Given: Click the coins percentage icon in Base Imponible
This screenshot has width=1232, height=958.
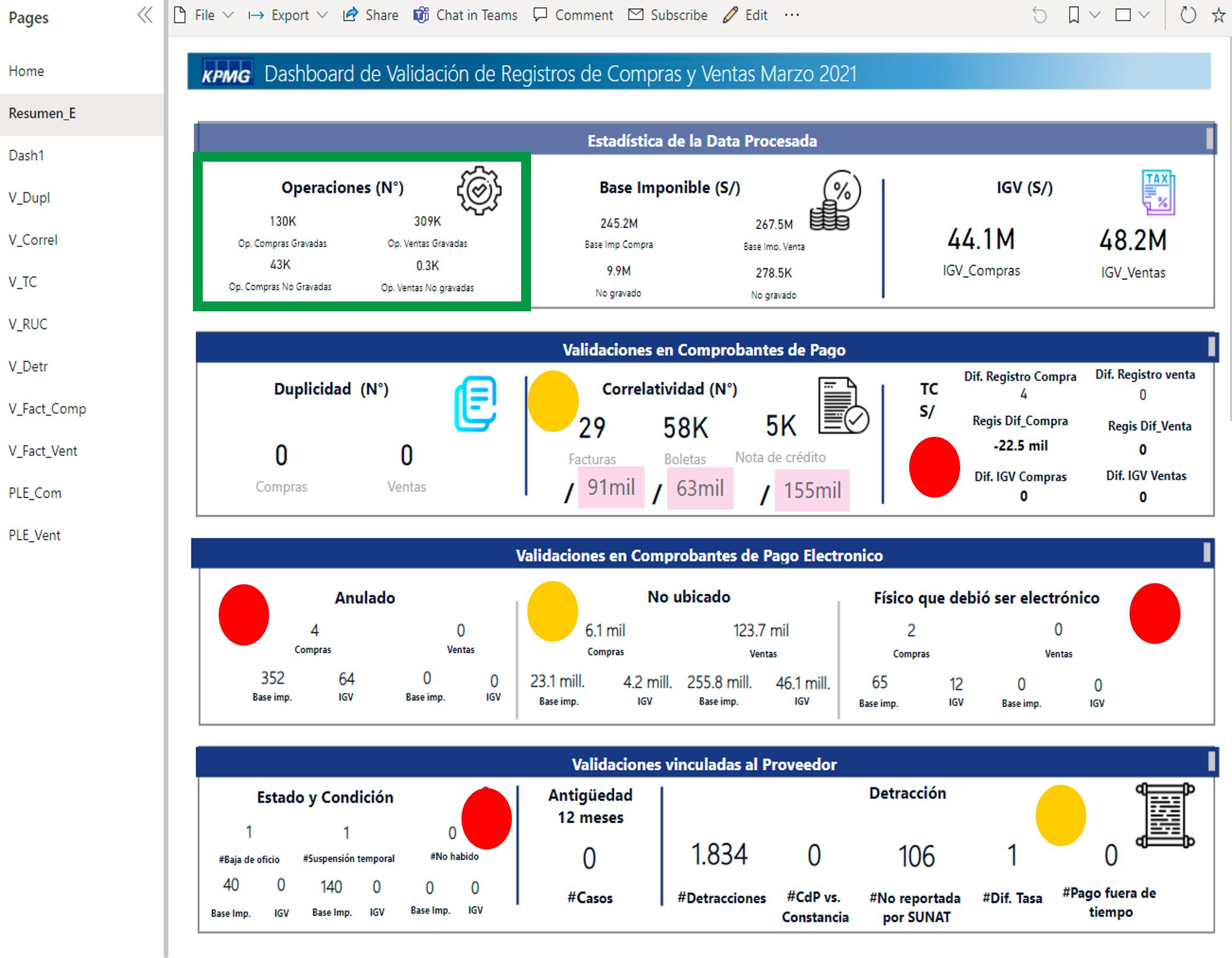Looking at the screenshot, I should [x=835, y=200].
